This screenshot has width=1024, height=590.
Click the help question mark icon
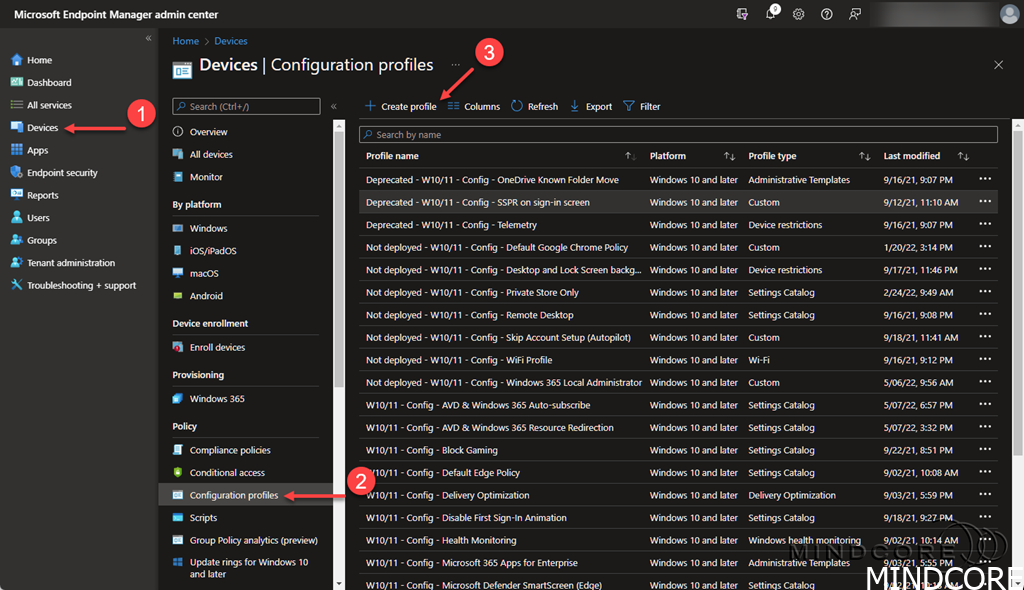point(827,14)
